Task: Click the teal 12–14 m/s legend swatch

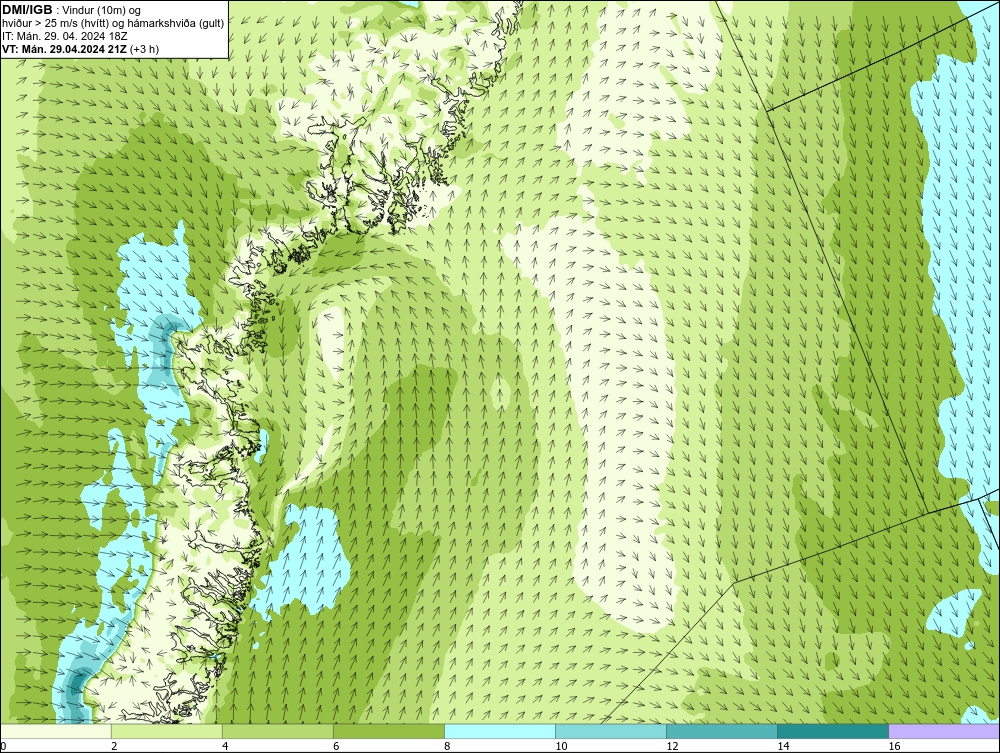Action: click(721, 731)
